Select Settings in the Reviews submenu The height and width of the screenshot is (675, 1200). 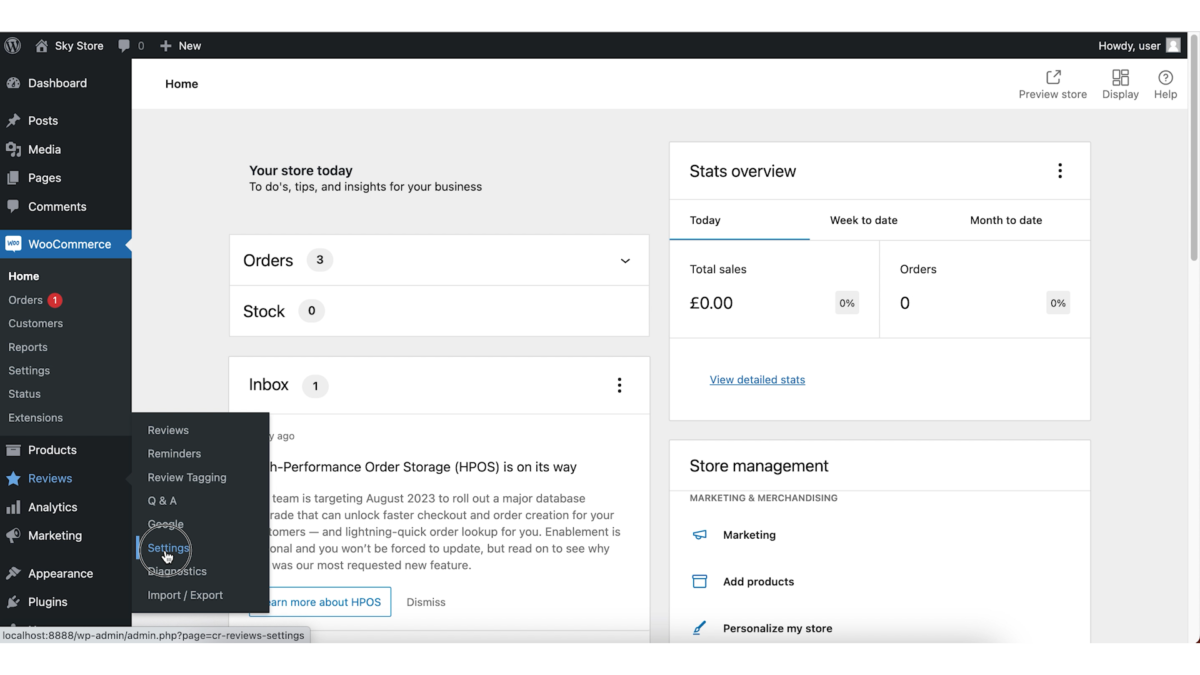[167, 548]
